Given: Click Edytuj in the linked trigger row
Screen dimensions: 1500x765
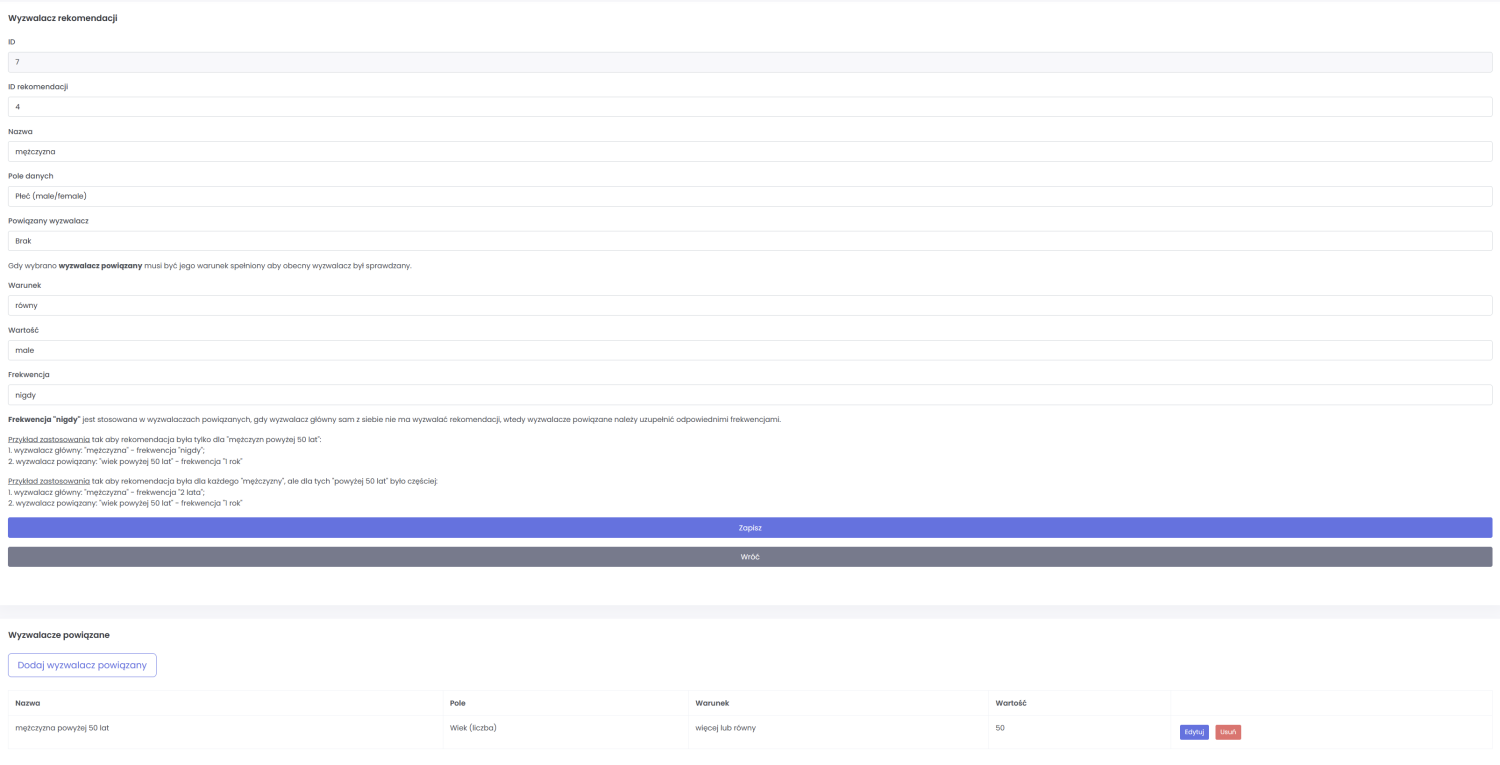Looking at the screenshot, I should [x=1194, y=732].
